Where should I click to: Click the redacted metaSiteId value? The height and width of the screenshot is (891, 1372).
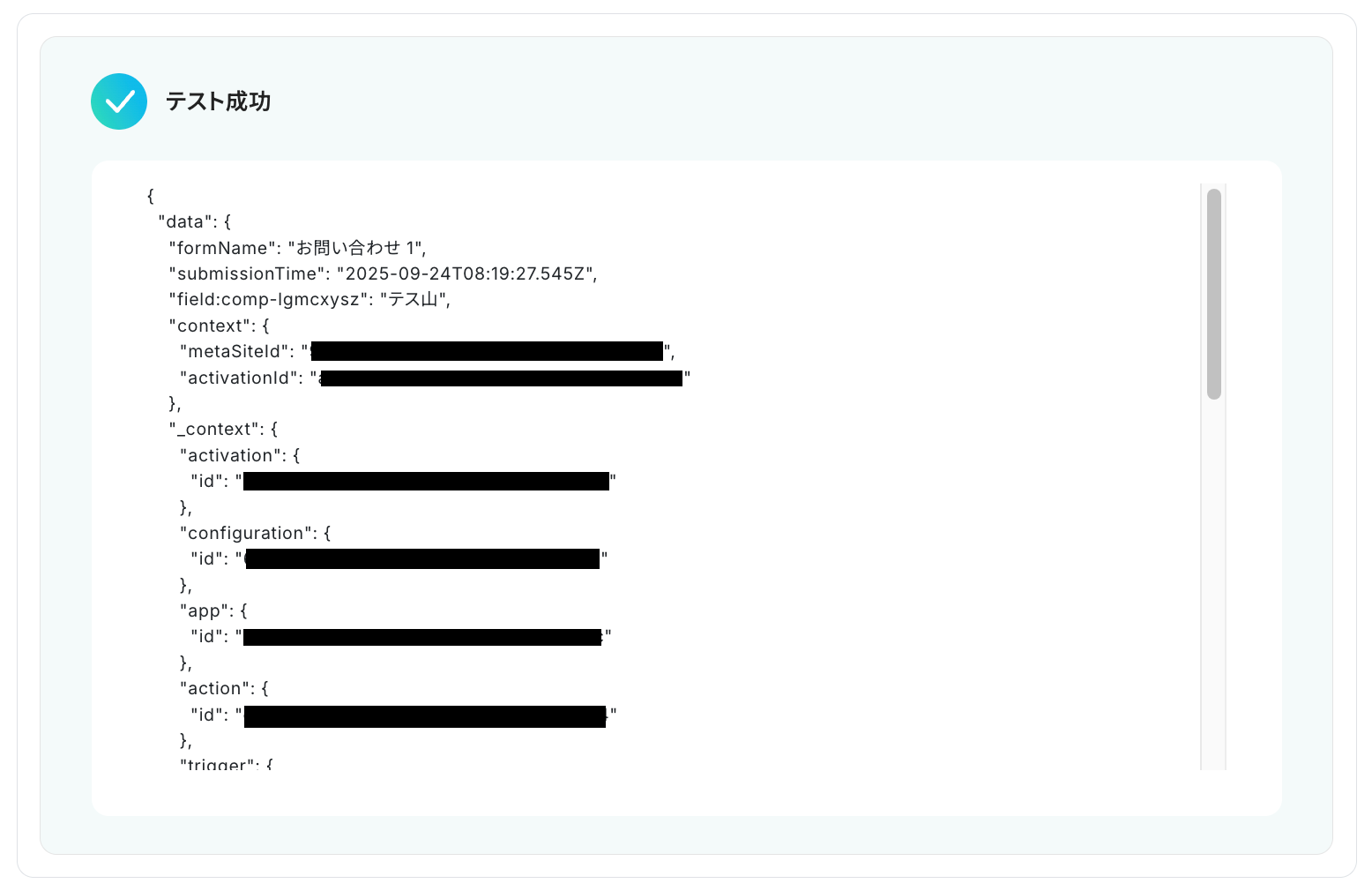pyautogui.click(x=487, y=351)
